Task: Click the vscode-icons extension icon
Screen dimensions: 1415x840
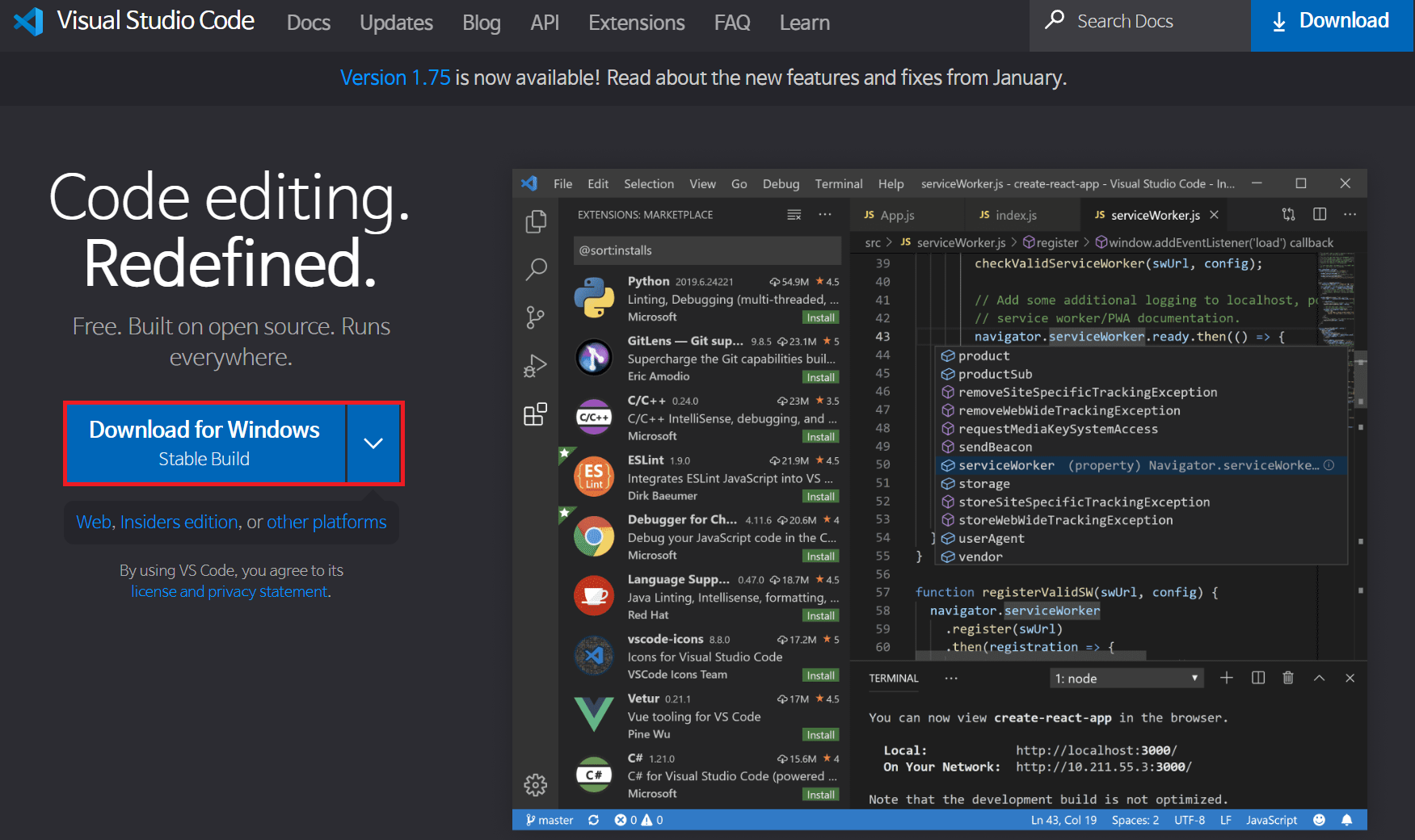Action: coord(594,655)
